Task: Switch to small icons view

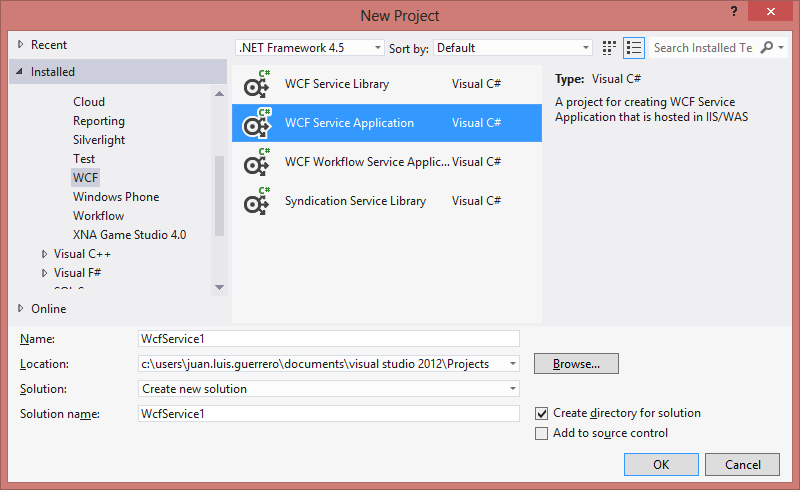Action: coord(610,48)
